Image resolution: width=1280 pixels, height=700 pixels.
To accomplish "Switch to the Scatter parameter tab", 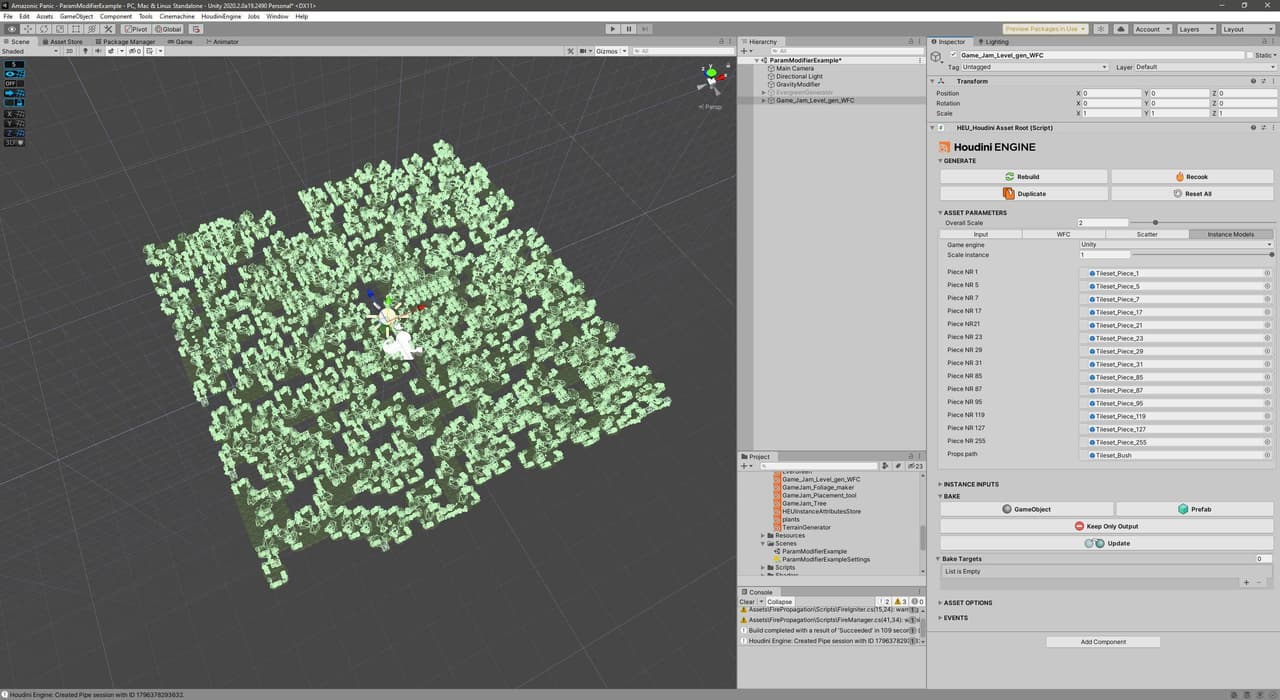I will (x=1147, y=234).
